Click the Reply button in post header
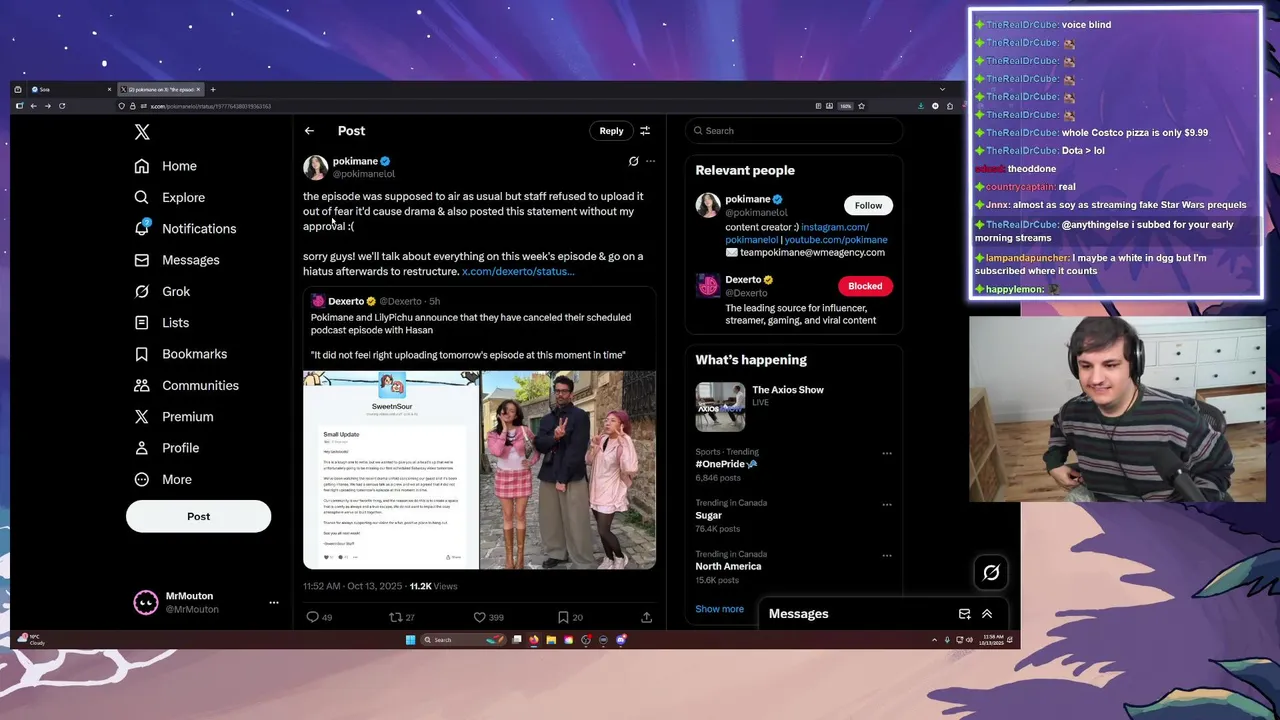The image size is (1280, 720). click(611, 131)
